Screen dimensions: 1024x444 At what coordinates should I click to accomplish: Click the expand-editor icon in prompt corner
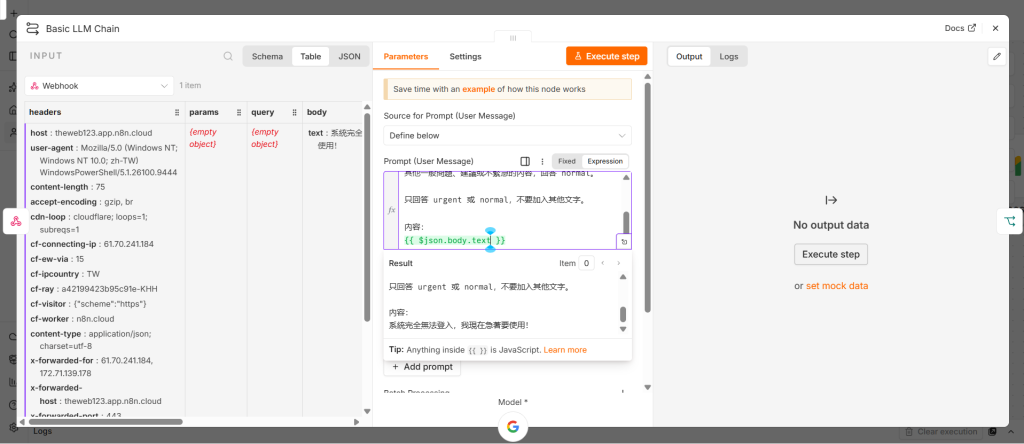624,242
